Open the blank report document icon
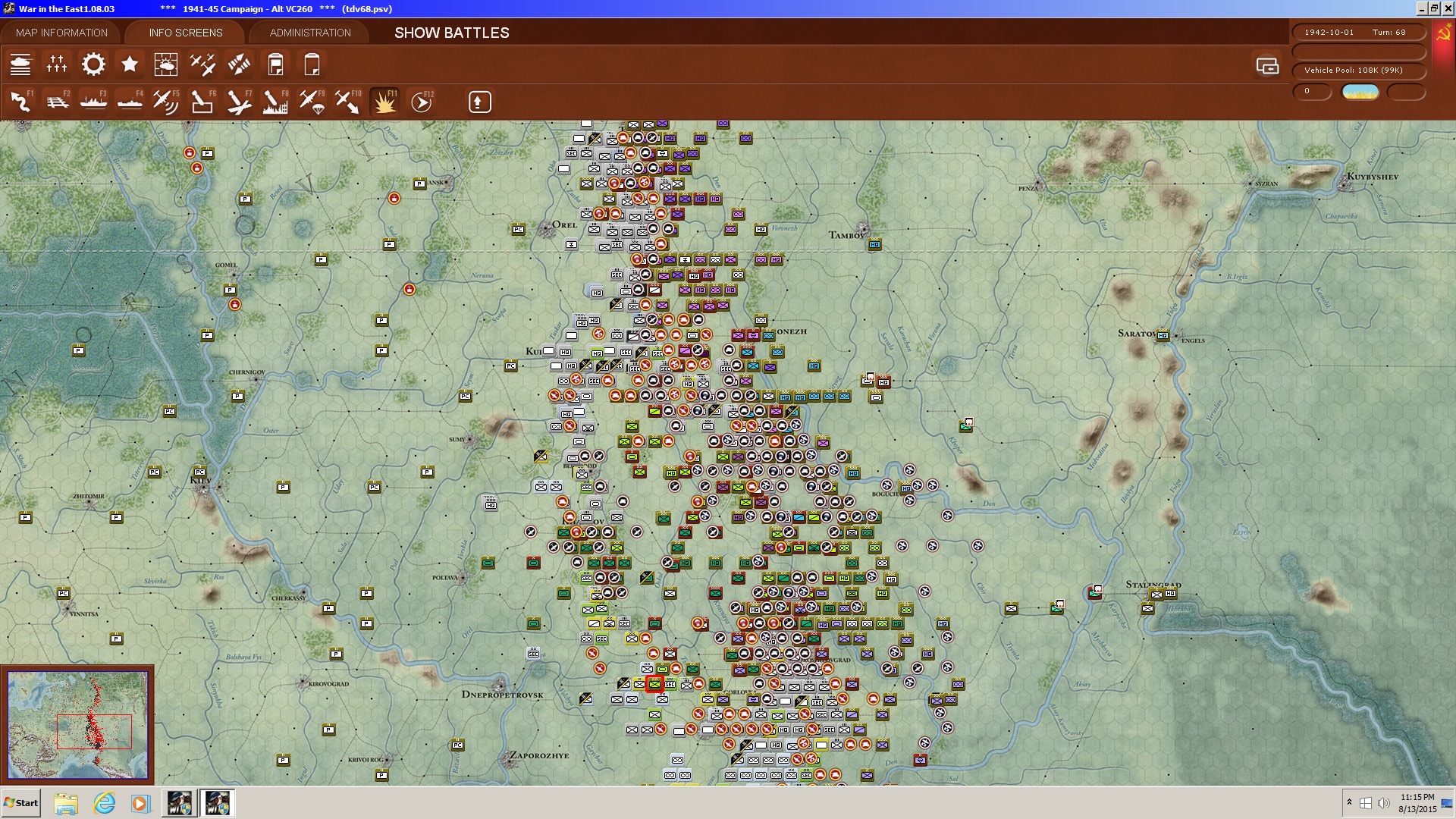Viewport: 1456px width, 819px height. (x=312, y=64)
